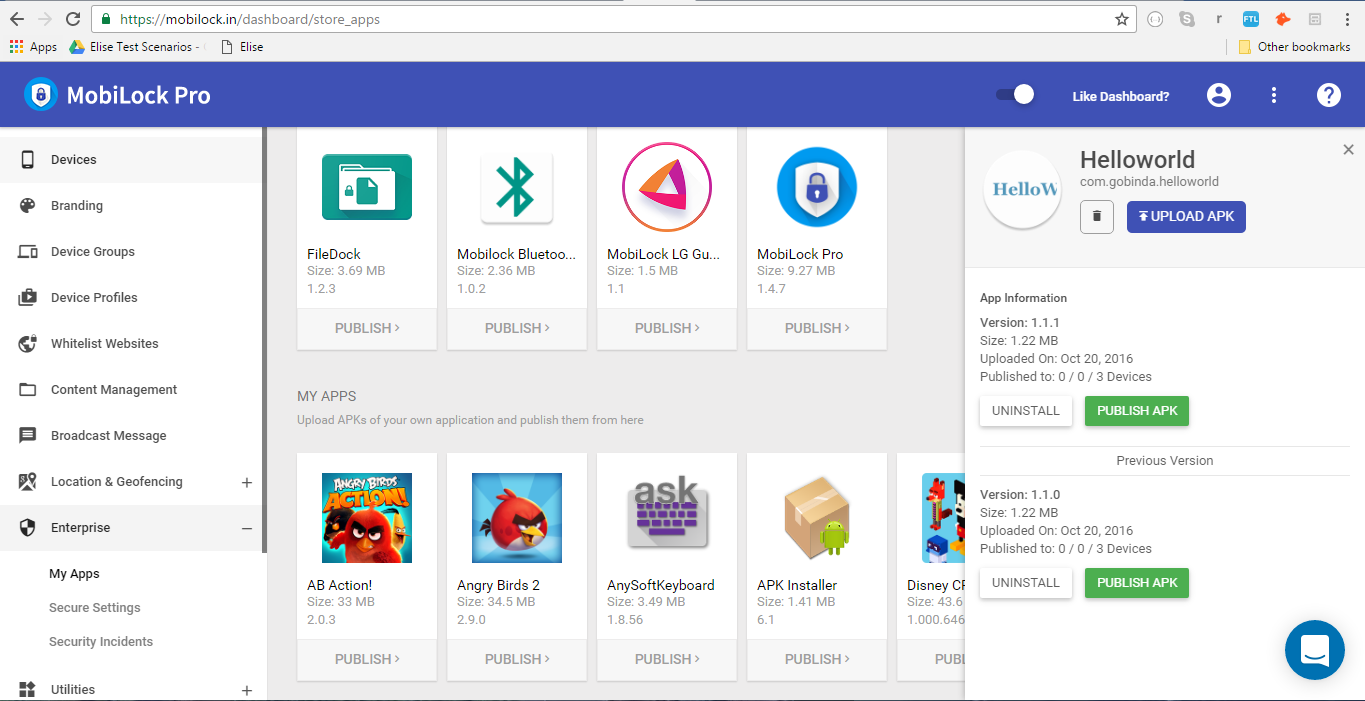The width and height of the screenshot is (1365, 701).
Task: Close the Helloworld details panel
Action: (x=1348, y=150)
